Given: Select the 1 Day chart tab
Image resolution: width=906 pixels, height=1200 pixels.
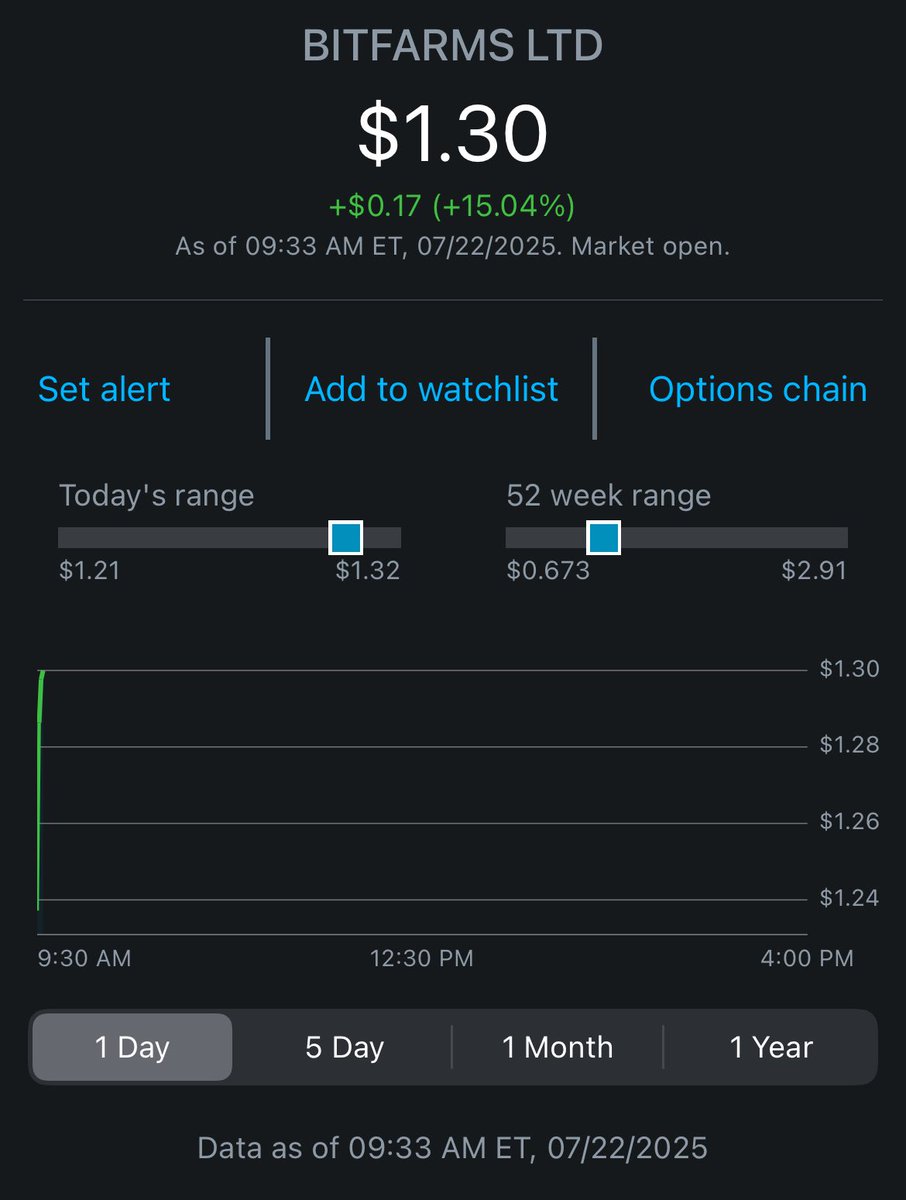Looking at the screenshot, I should coord(132,1047).
